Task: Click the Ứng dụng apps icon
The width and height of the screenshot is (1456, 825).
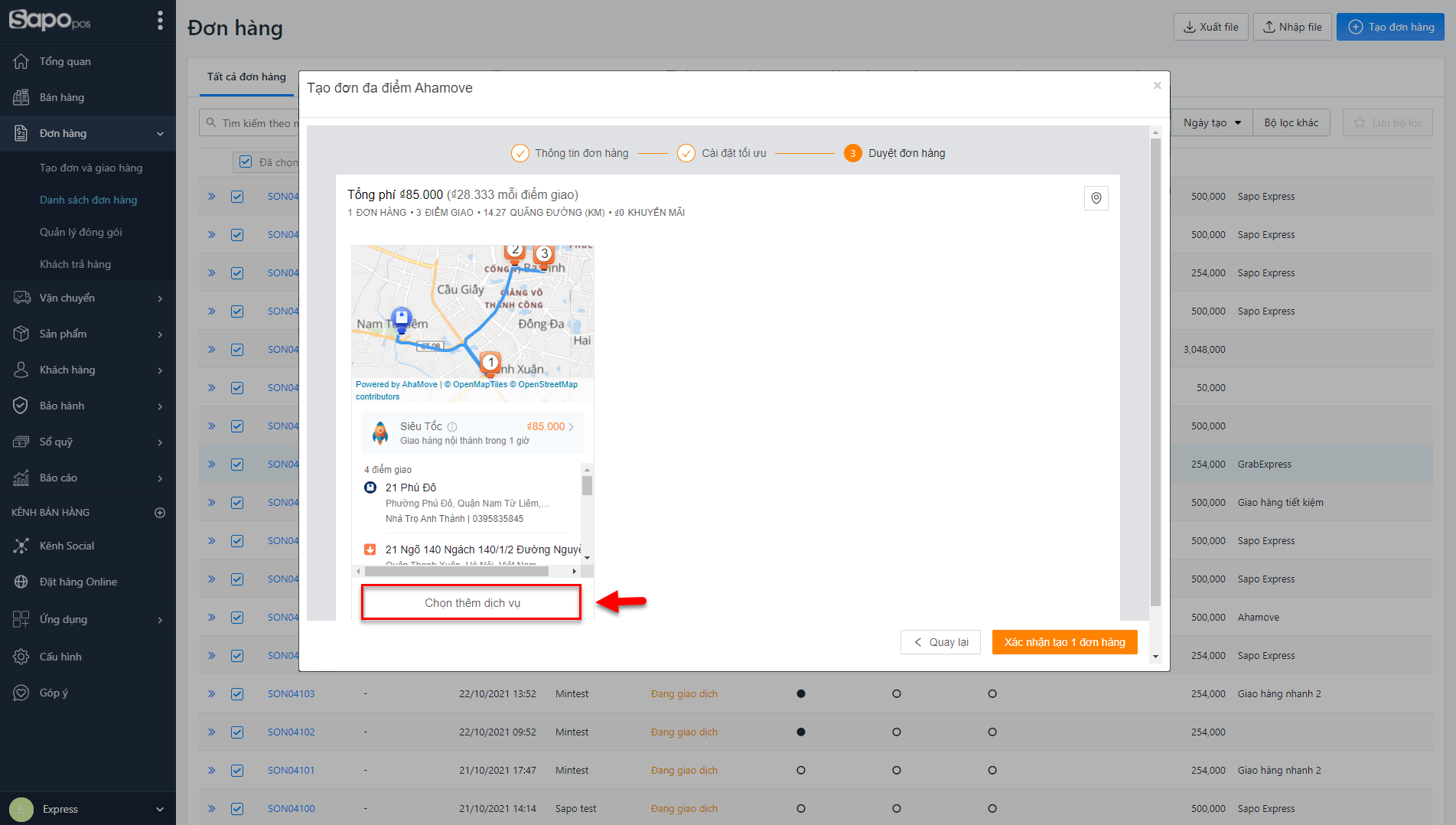Action: pyautogui.click(x=21, y=619)
